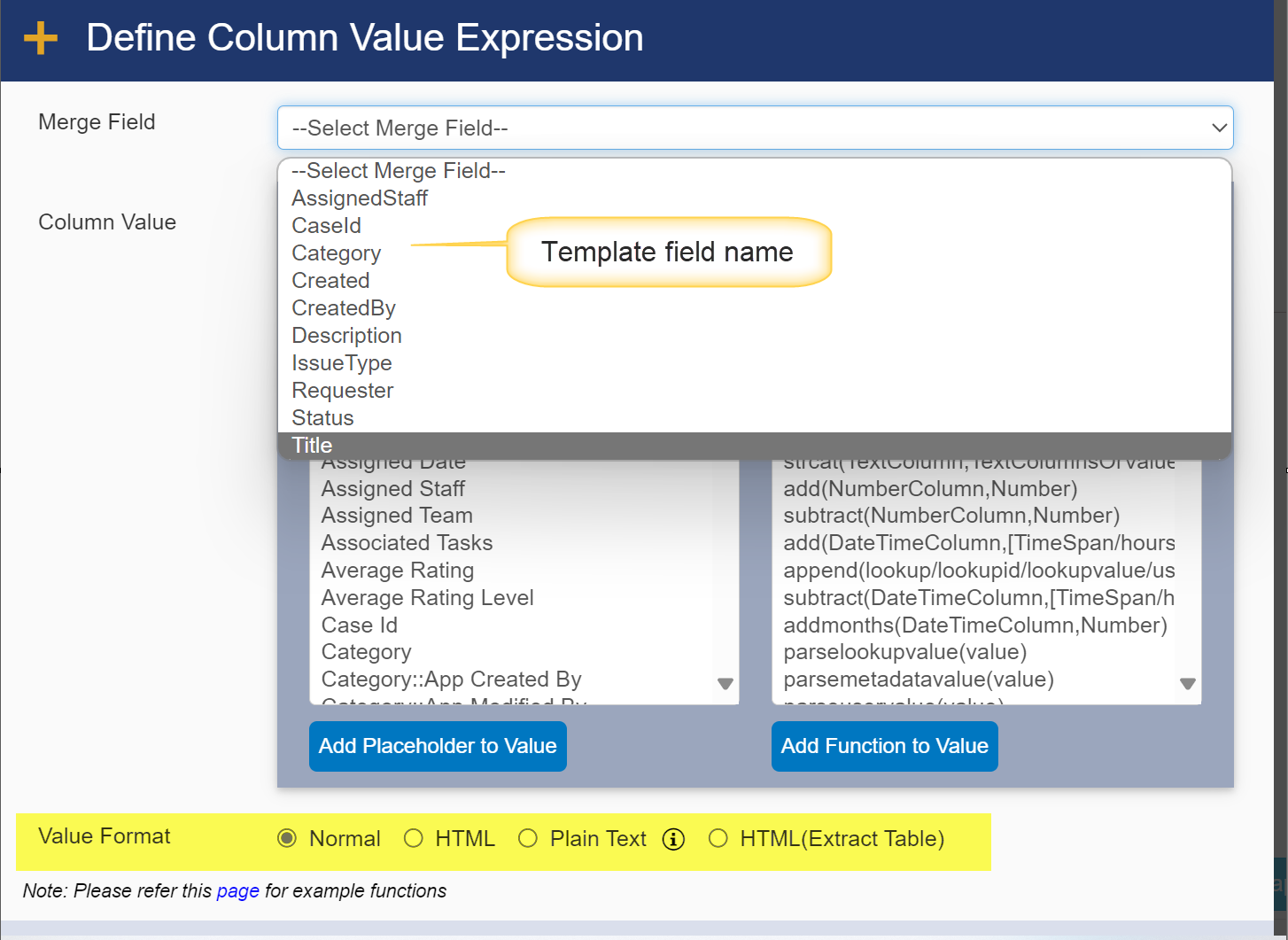Pick Category from merge field list

[755, 253]
